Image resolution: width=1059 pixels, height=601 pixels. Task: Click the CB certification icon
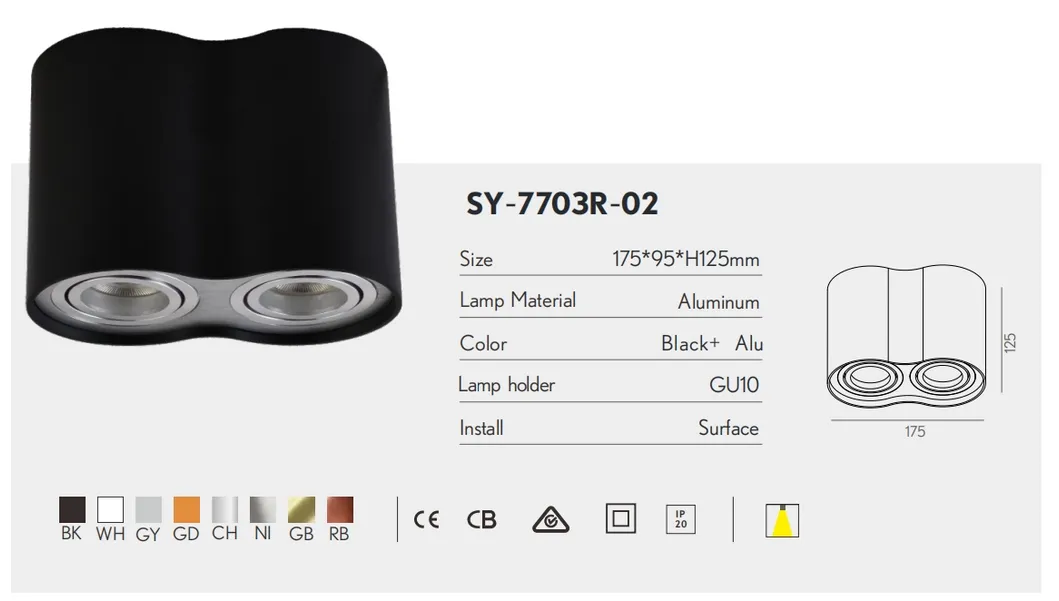coord(482,519)
